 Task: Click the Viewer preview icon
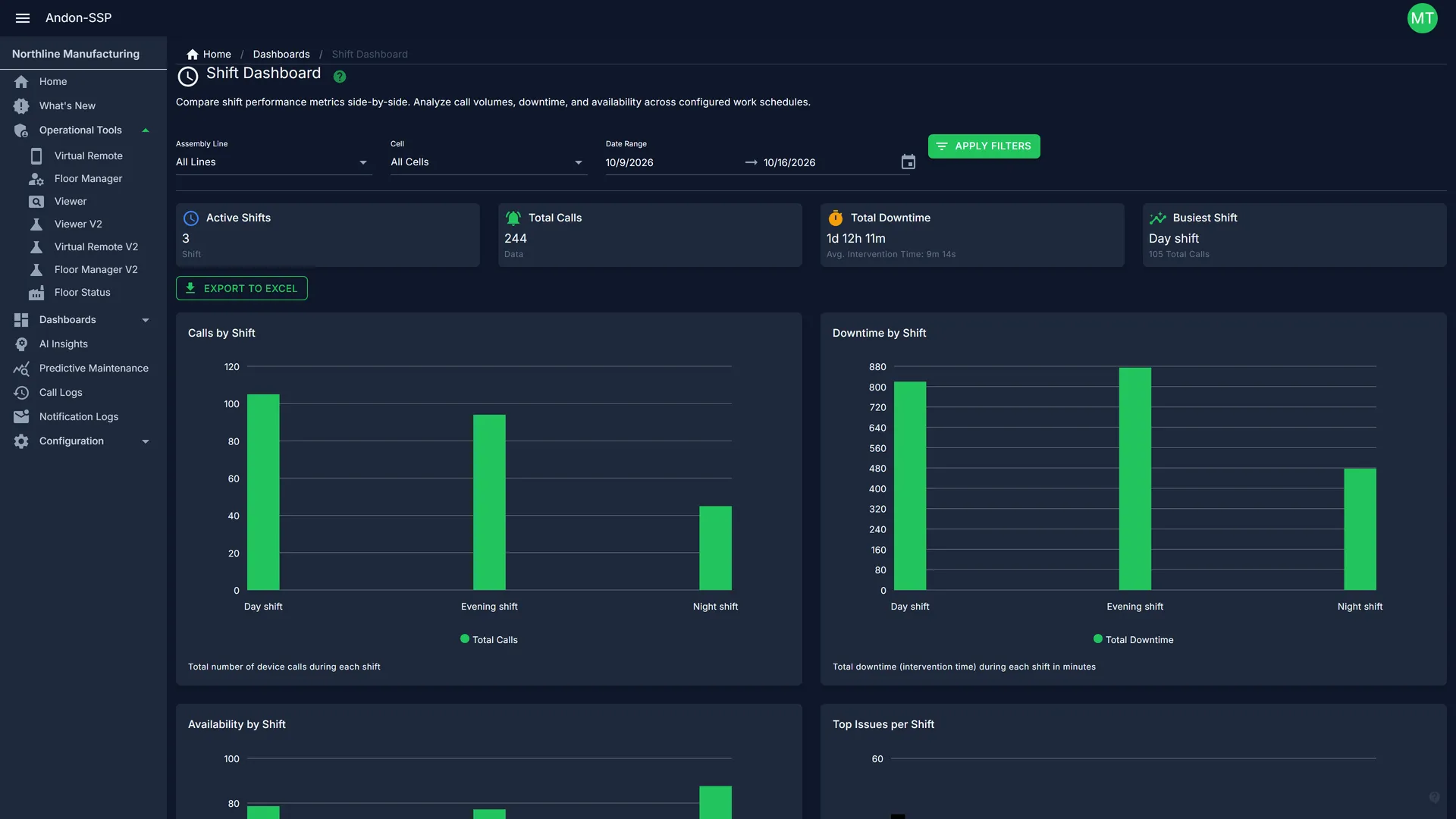tap(36, 202)
